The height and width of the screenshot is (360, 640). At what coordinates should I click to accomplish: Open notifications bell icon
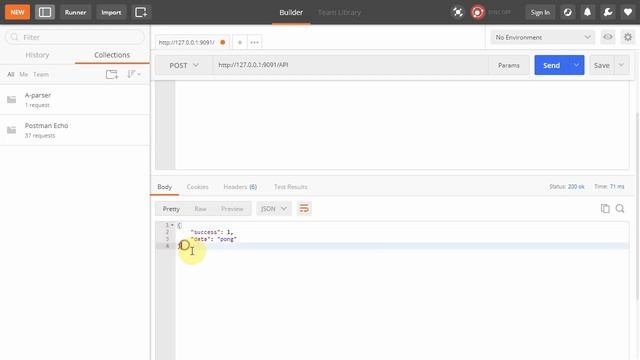[x=587, y=12]
